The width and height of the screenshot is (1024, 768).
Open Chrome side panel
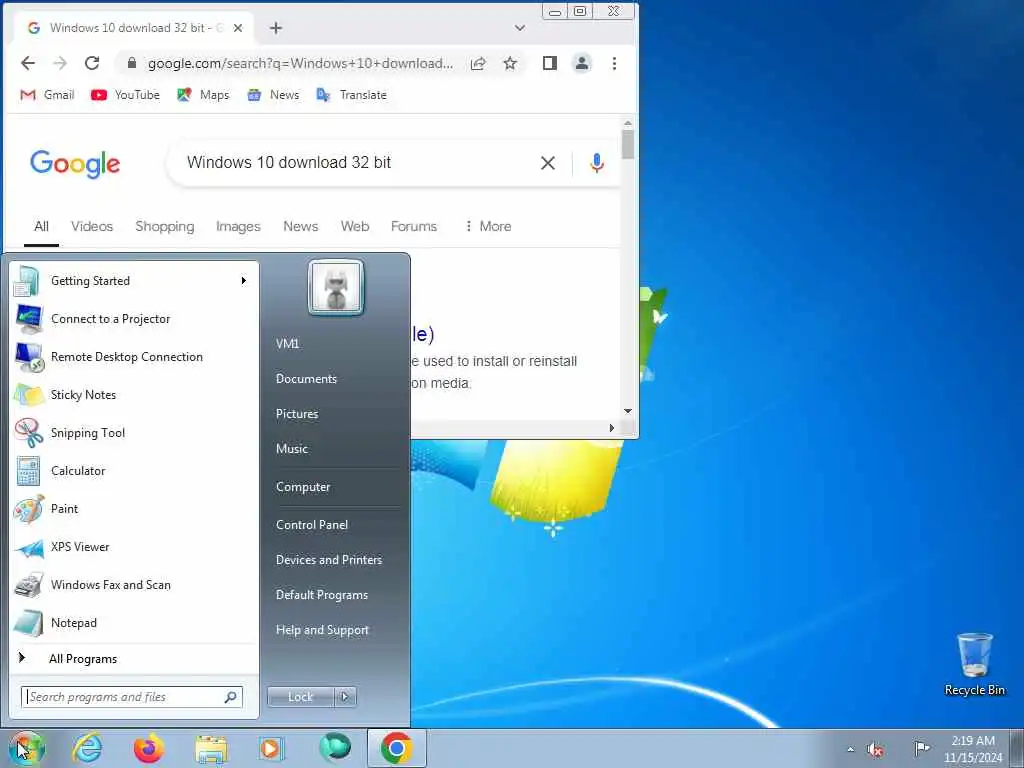coord(550,63)
